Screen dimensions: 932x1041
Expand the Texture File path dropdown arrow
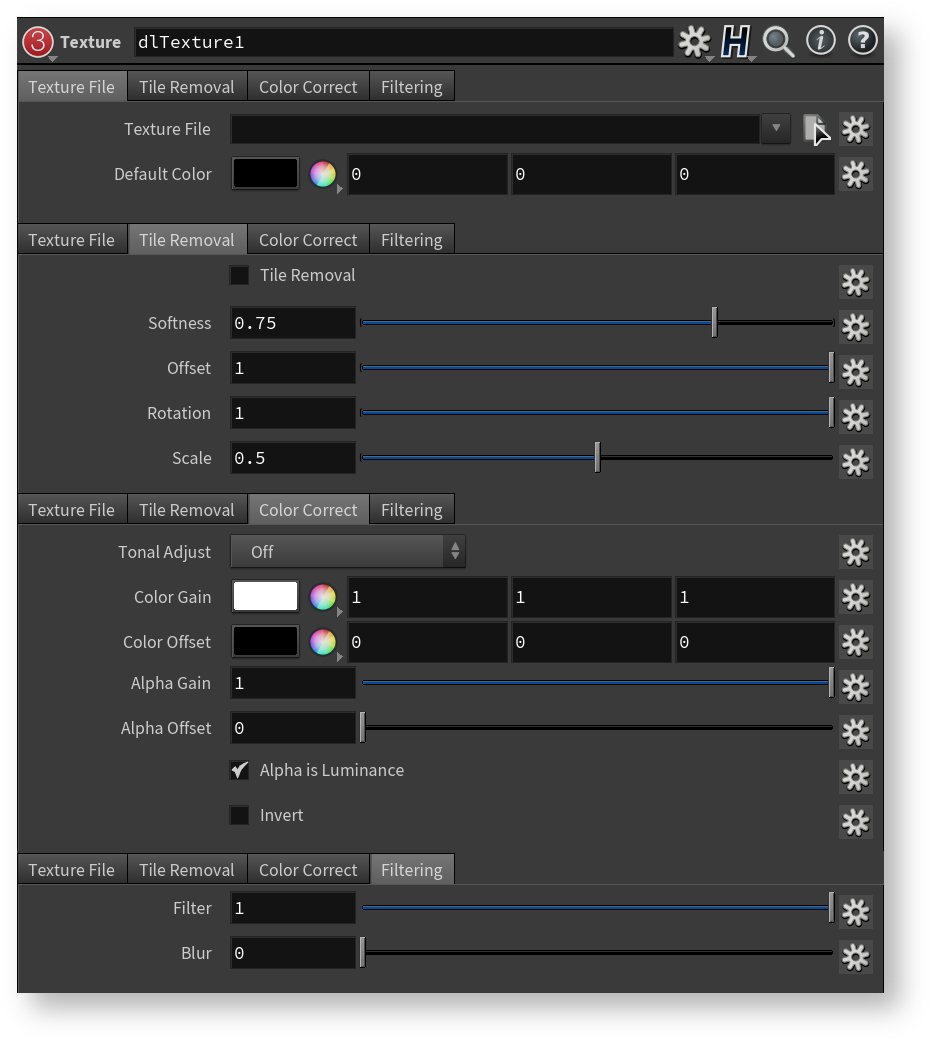(775, 129)
